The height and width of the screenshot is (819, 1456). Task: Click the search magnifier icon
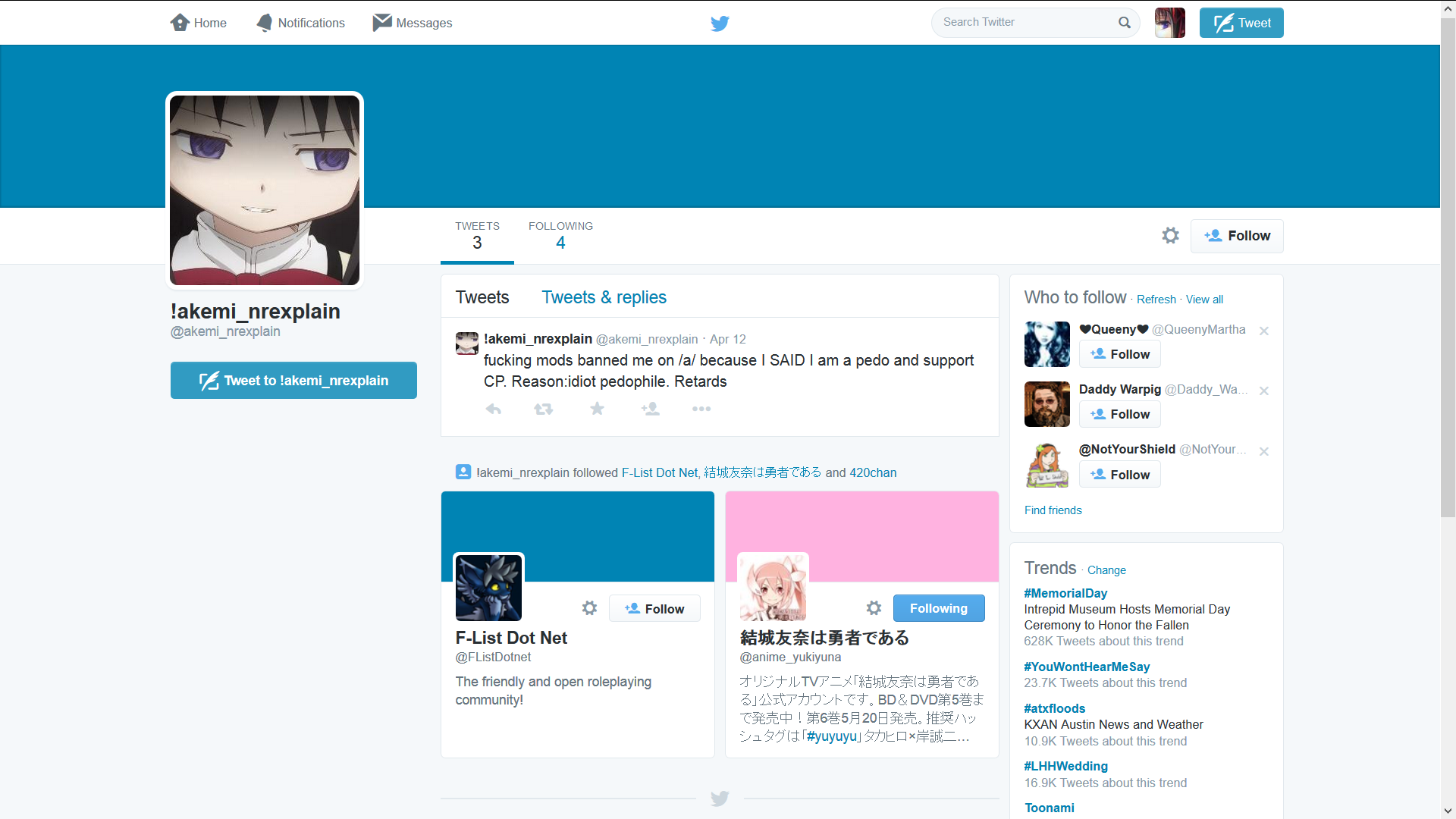coord(1124,23)
